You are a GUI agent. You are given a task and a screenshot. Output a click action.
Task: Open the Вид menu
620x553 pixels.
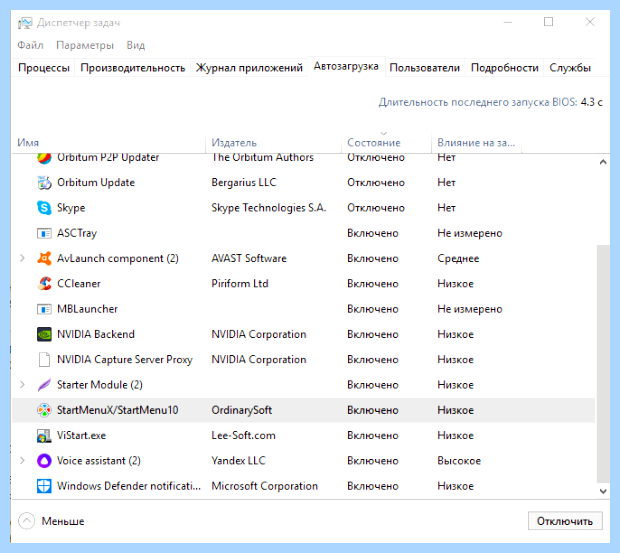136,45
